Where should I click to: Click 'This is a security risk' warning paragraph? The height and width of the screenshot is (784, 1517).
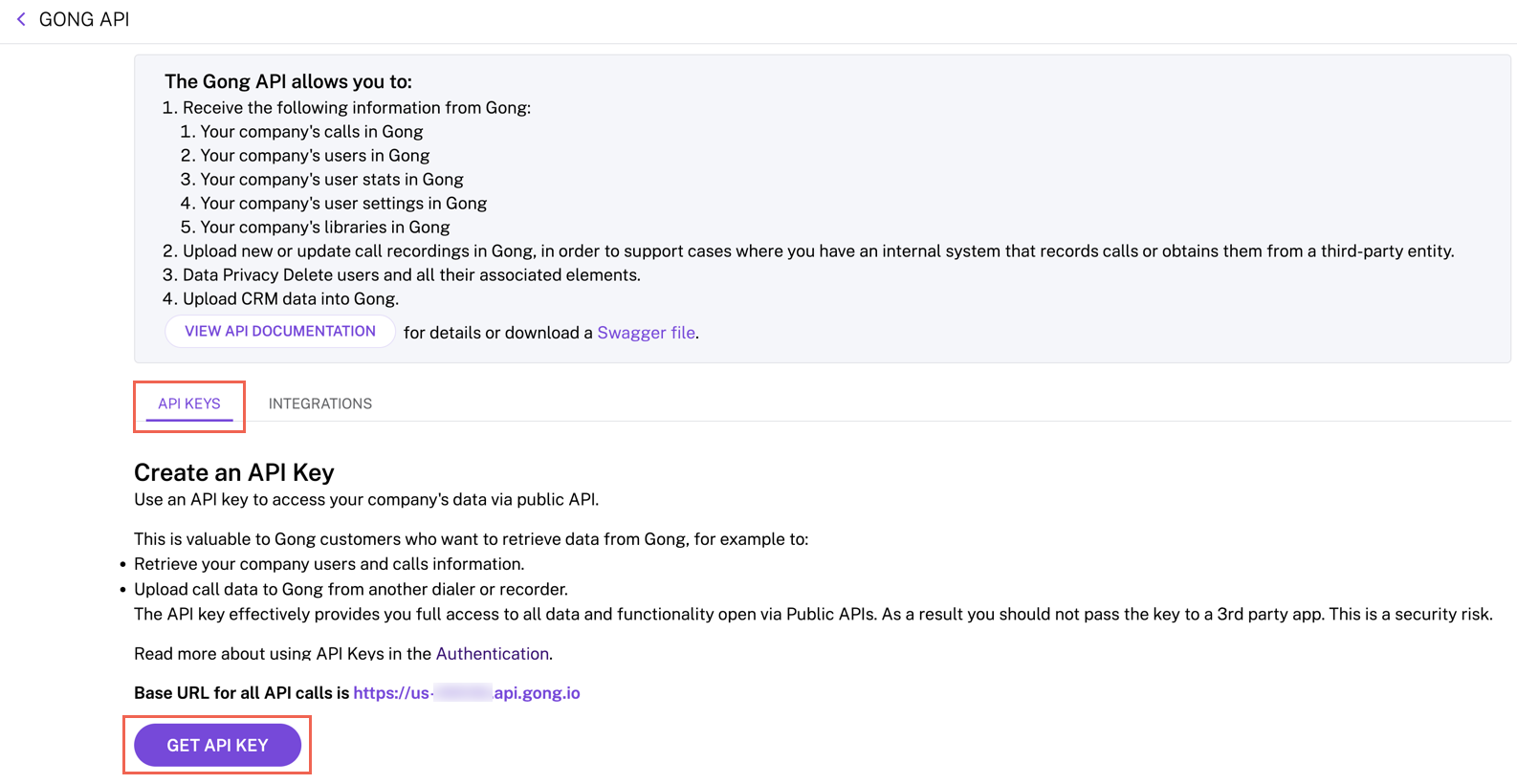click(x=813, y=614)
